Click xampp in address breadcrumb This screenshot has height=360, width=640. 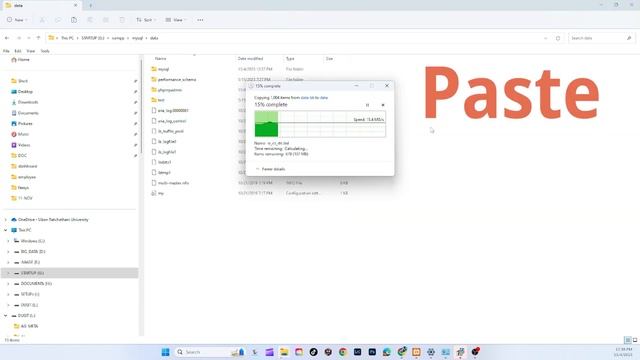click(x=118, y=38)
